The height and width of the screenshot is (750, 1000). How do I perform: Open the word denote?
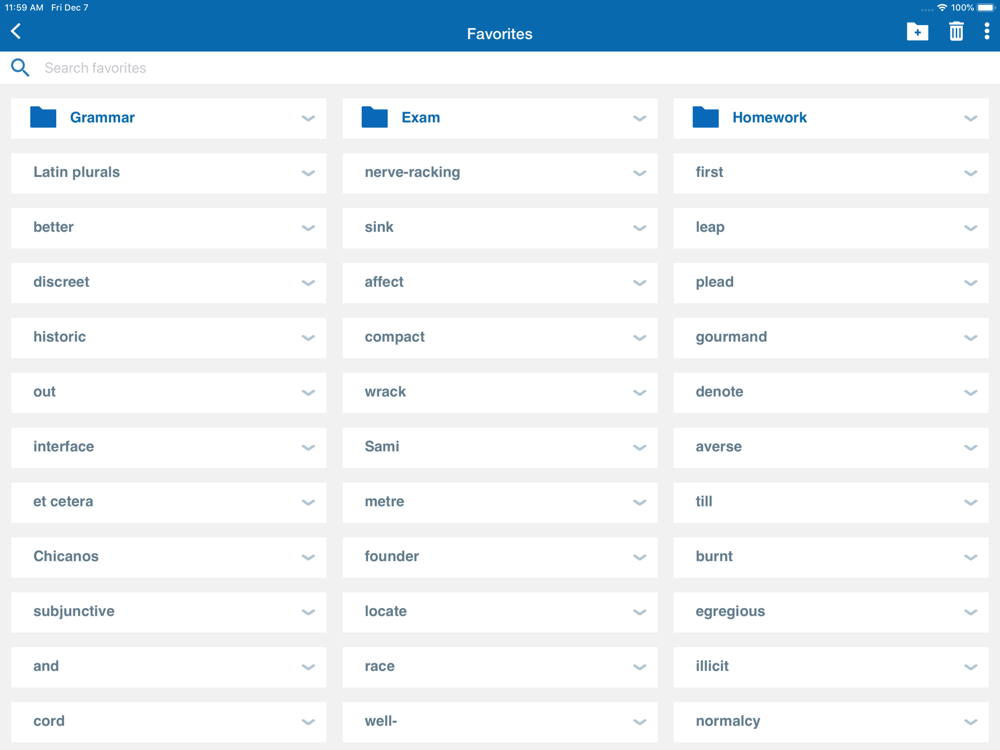click(x=719, y=392)
